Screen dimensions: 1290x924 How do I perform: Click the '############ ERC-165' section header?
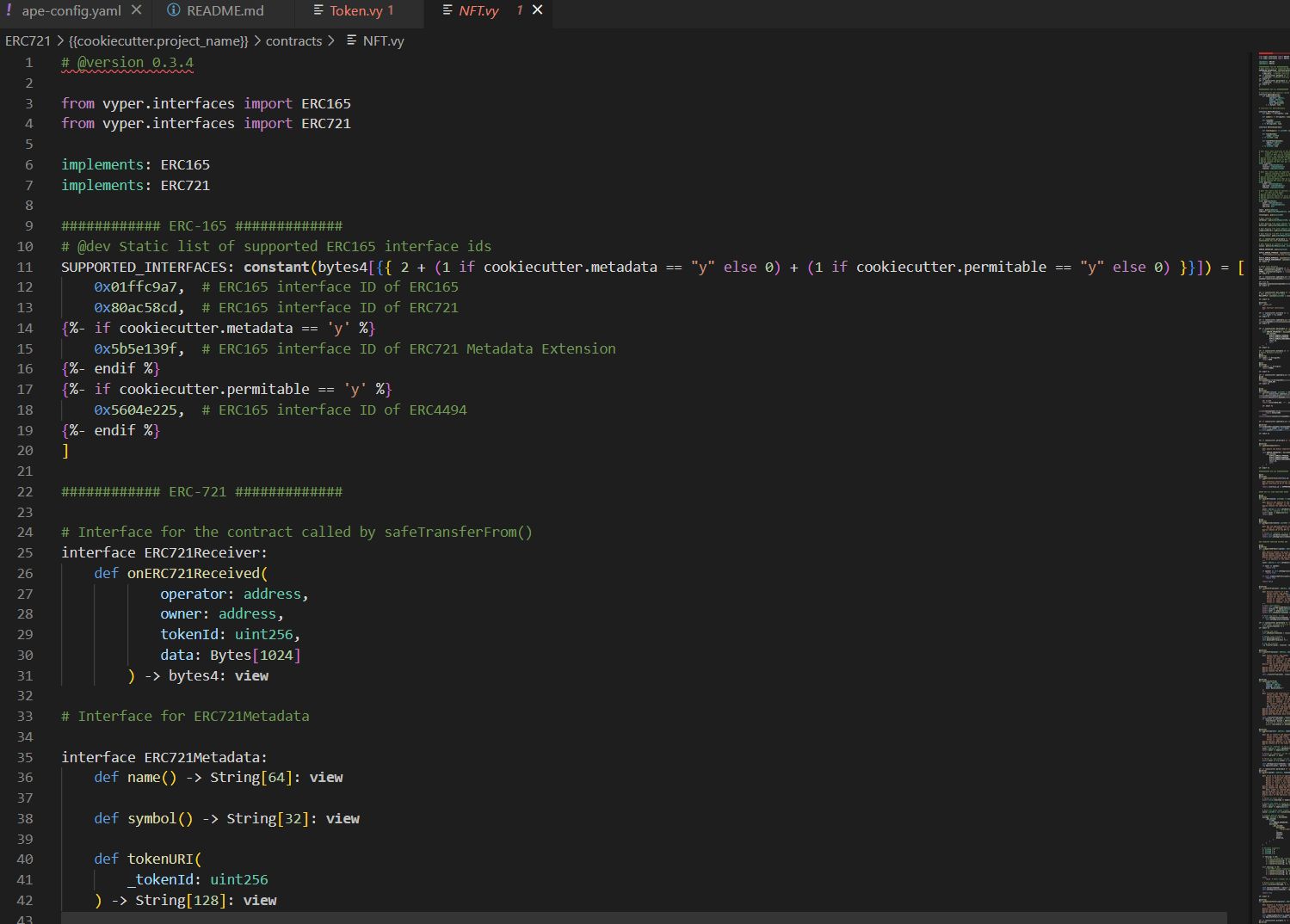(x=201, y=226)
